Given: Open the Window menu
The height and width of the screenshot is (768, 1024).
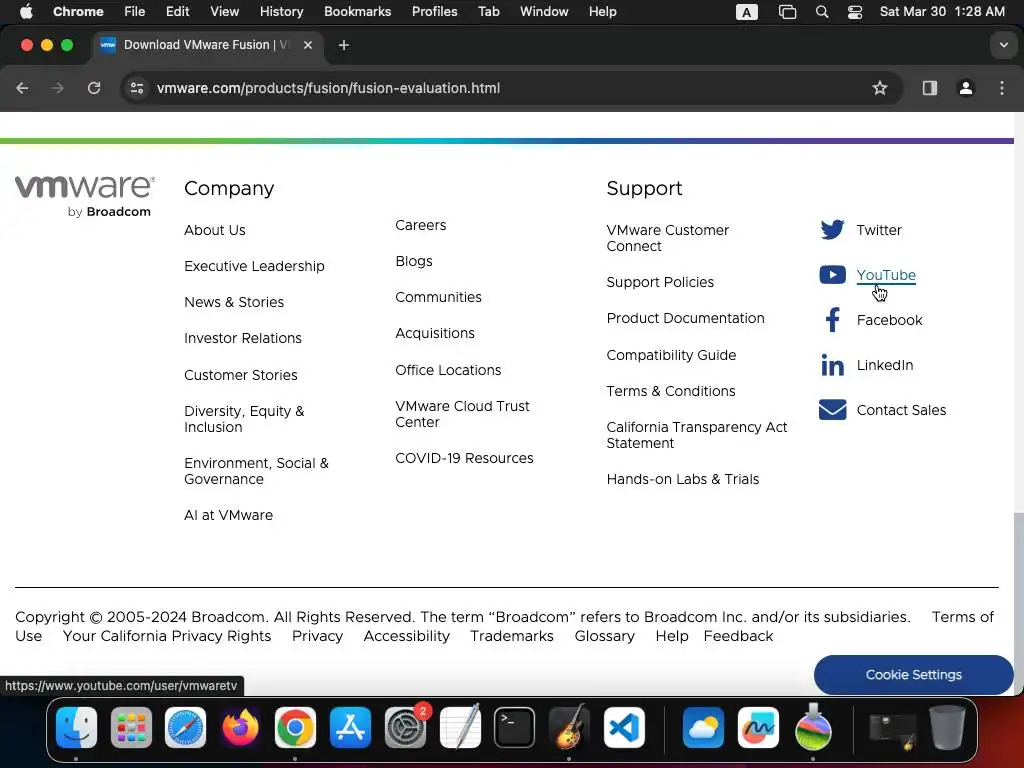Looking at the screenshot, I should pos(544,12).
